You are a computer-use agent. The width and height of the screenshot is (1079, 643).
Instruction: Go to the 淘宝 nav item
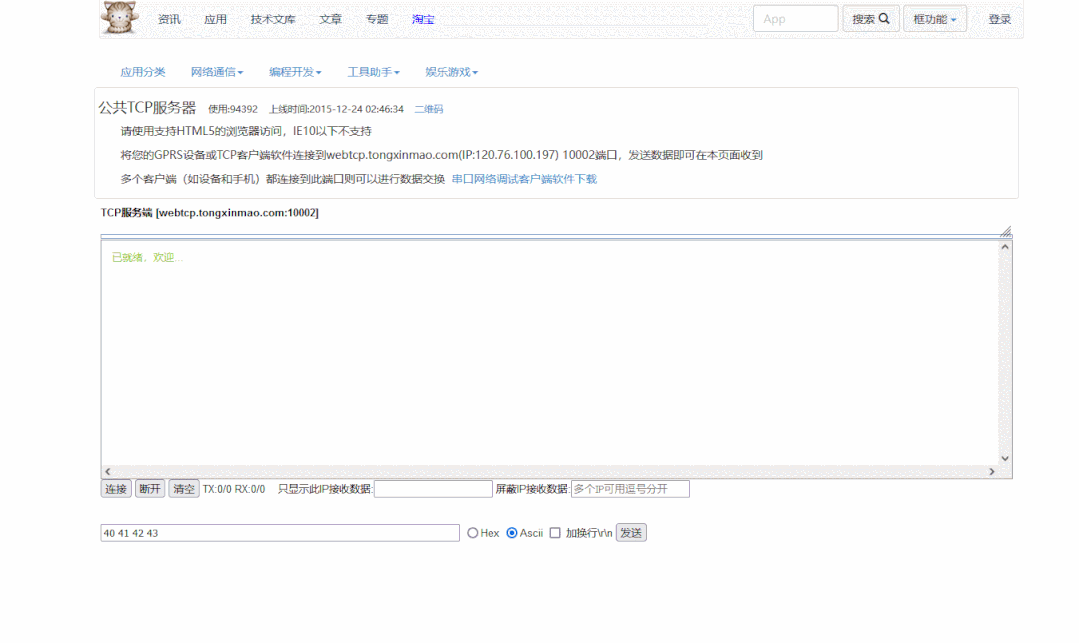coord(423,19)
